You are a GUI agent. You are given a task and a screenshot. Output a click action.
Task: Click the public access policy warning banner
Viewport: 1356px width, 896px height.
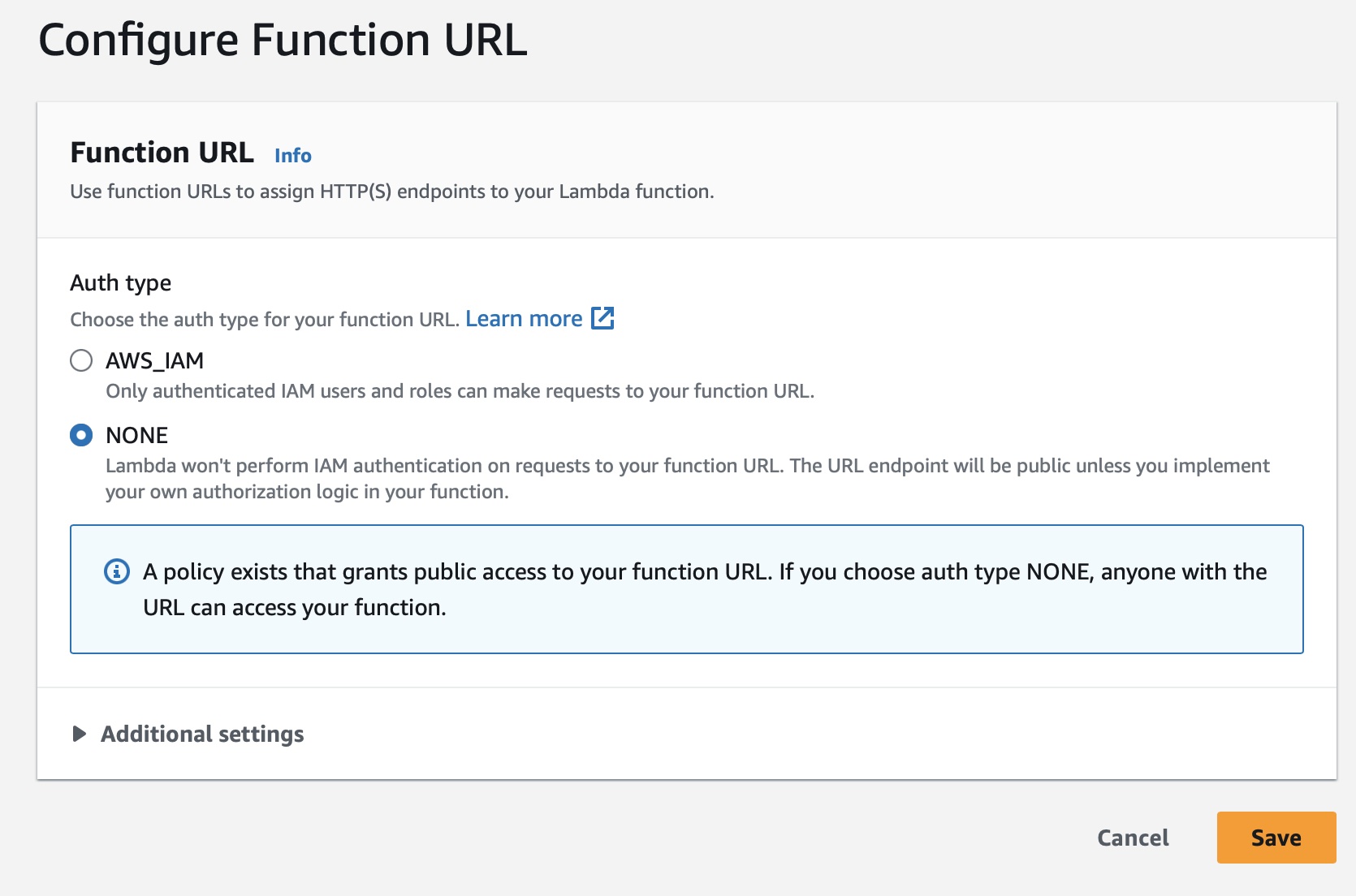pos(686,588)
